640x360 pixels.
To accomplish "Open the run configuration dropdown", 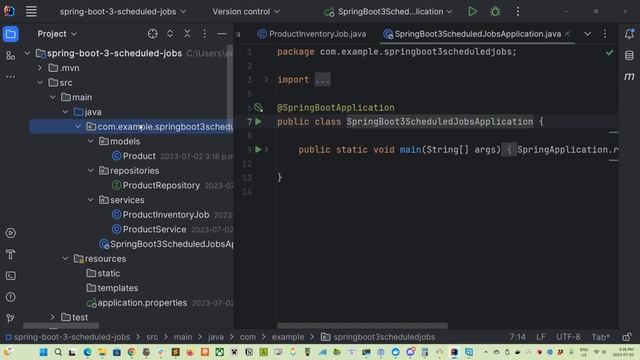I will pos(389,11).
